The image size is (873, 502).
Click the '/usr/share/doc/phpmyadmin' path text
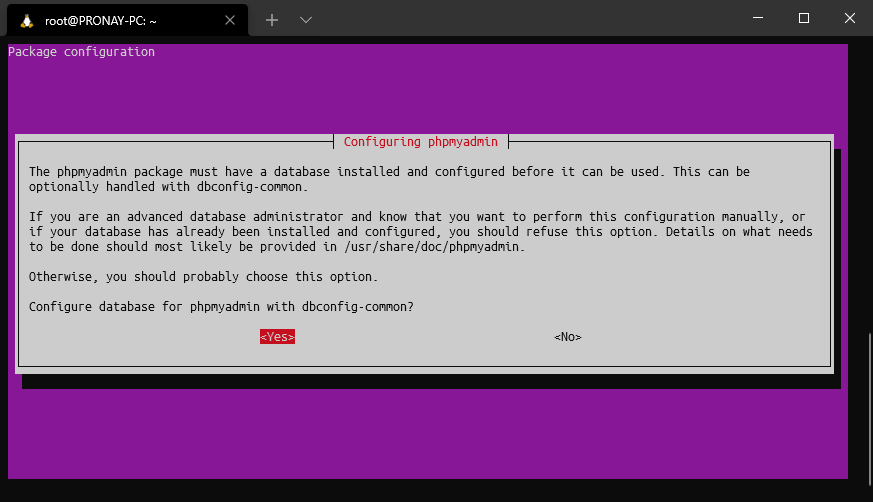[x=431, y=247]
